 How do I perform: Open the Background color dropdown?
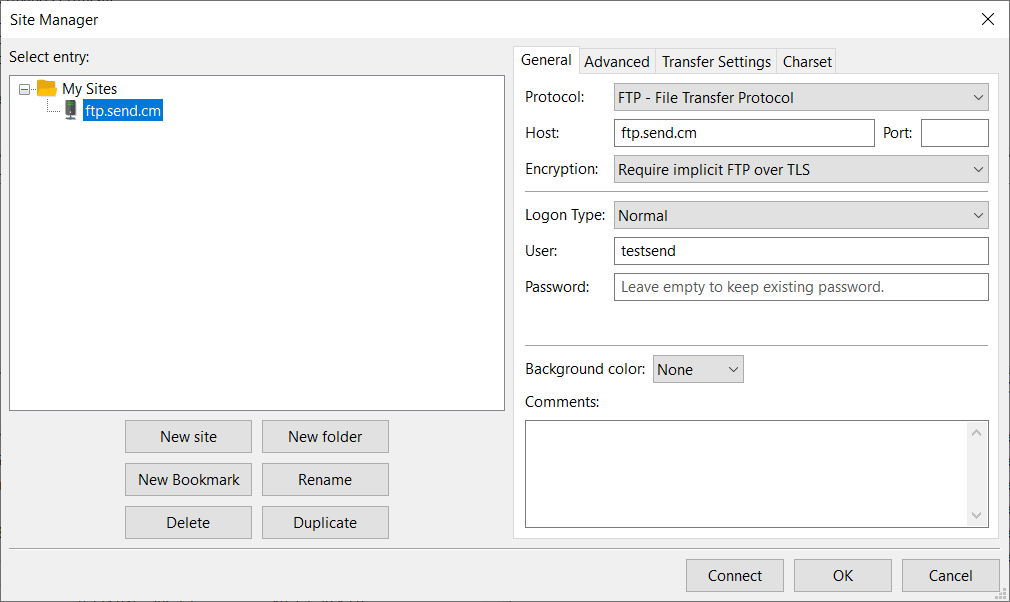pos(698,370)
